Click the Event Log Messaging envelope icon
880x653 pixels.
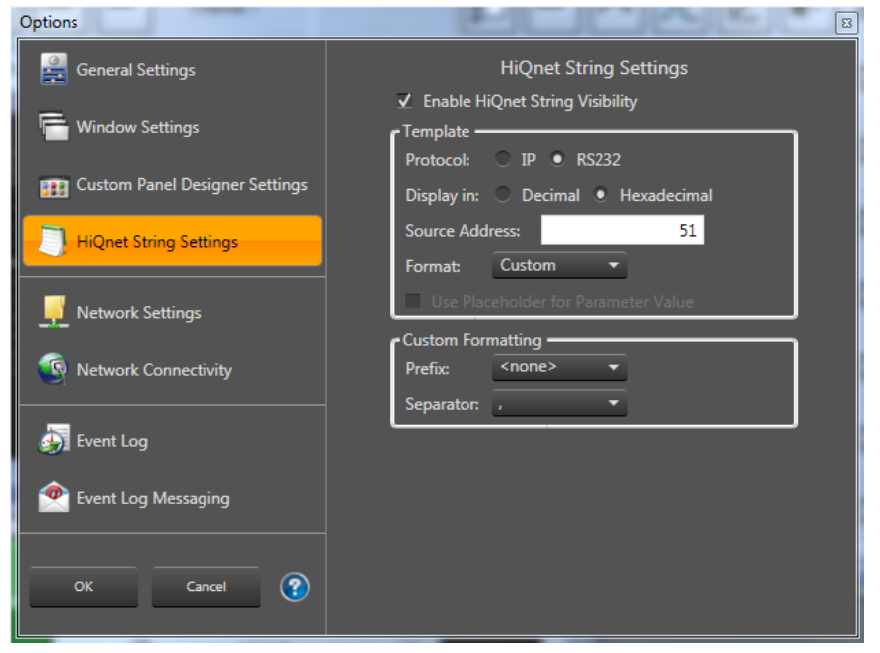pos(53,498)
